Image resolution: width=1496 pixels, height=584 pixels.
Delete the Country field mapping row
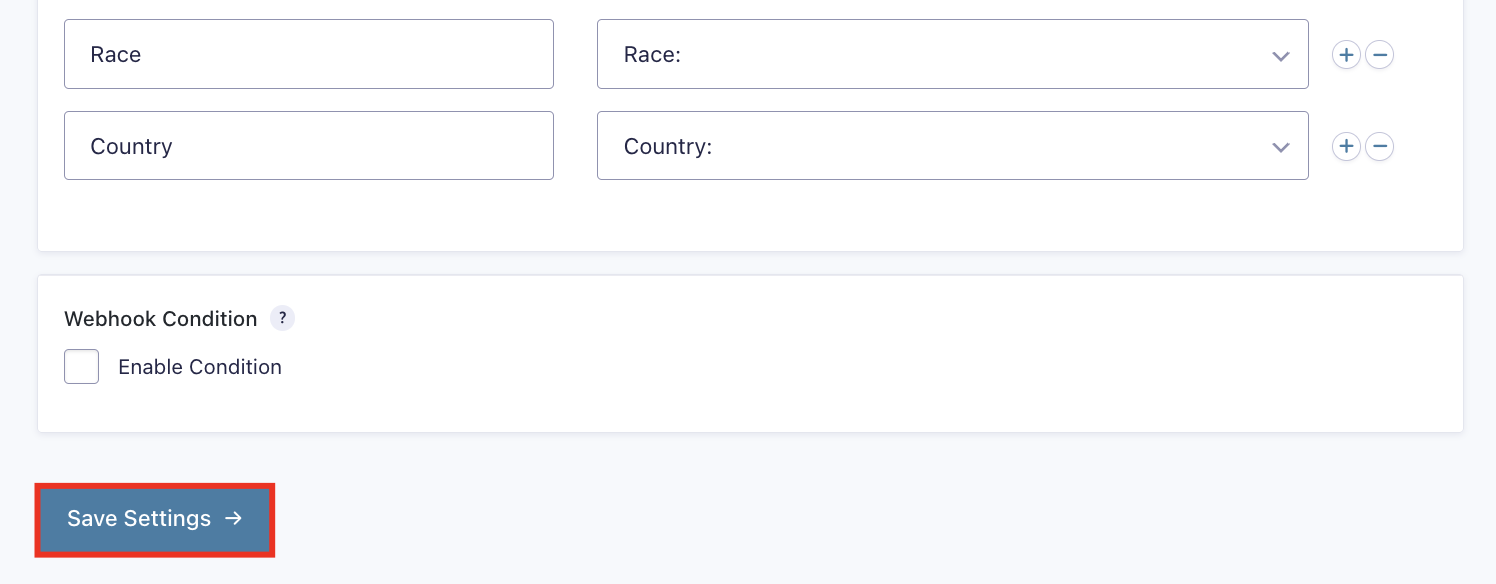1379,147
